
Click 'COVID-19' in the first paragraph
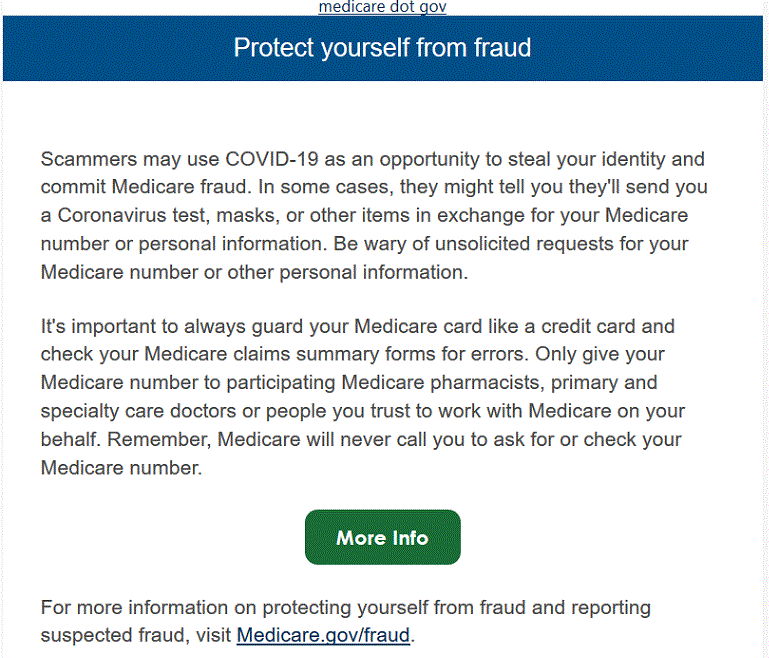[272, 159]
